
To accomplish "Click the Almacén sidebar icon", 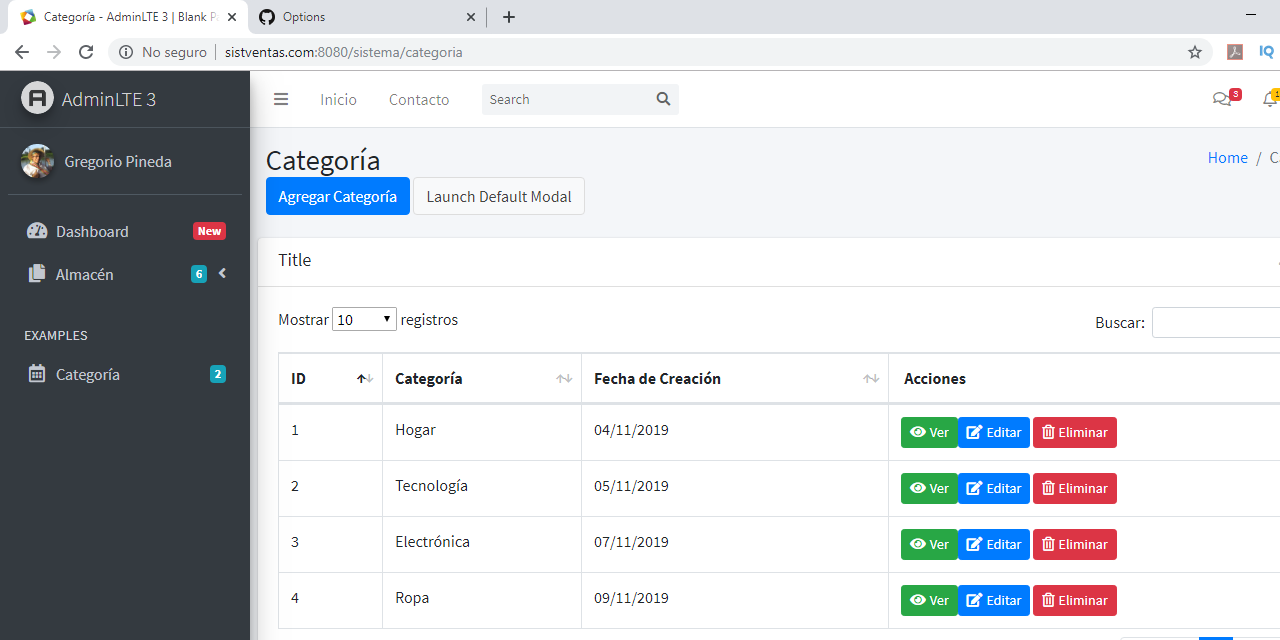I will [37, 274].
